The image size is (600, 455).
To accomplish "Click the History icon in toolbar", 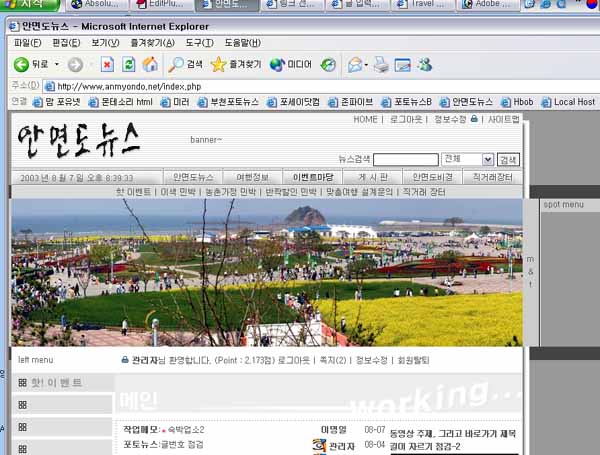I will (328, 64).
